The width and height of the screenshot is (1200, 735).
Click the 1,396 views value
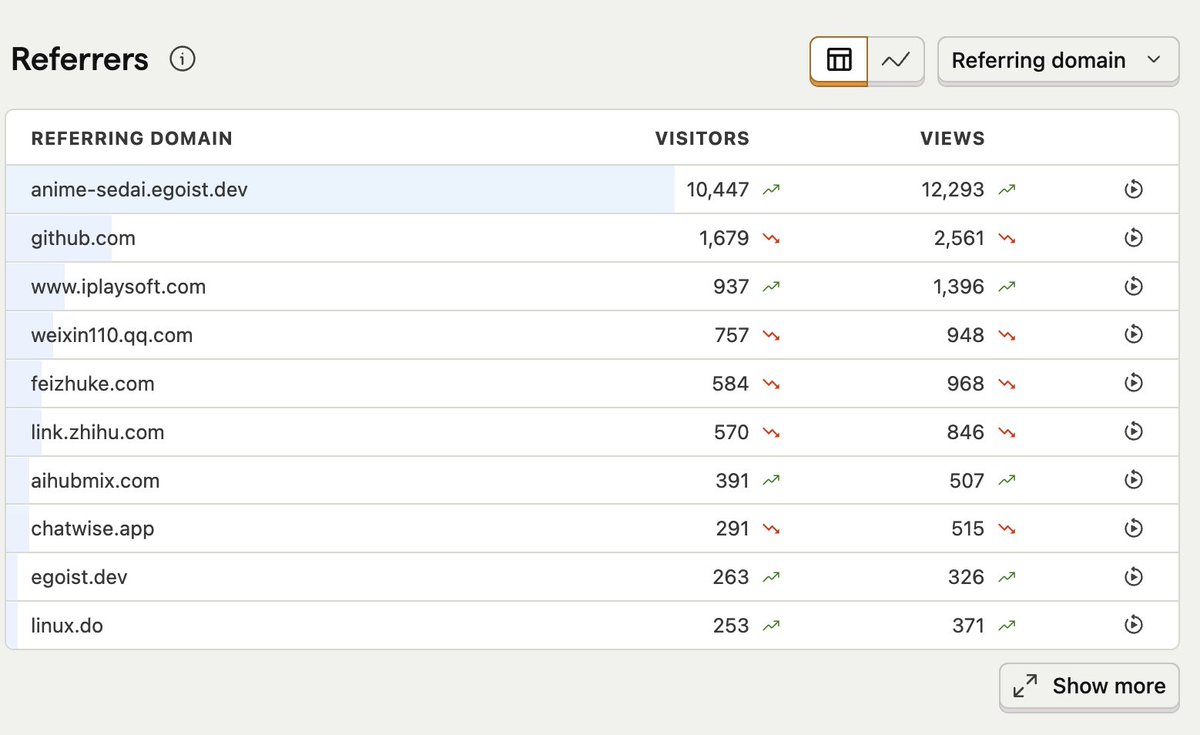(959, 287)
